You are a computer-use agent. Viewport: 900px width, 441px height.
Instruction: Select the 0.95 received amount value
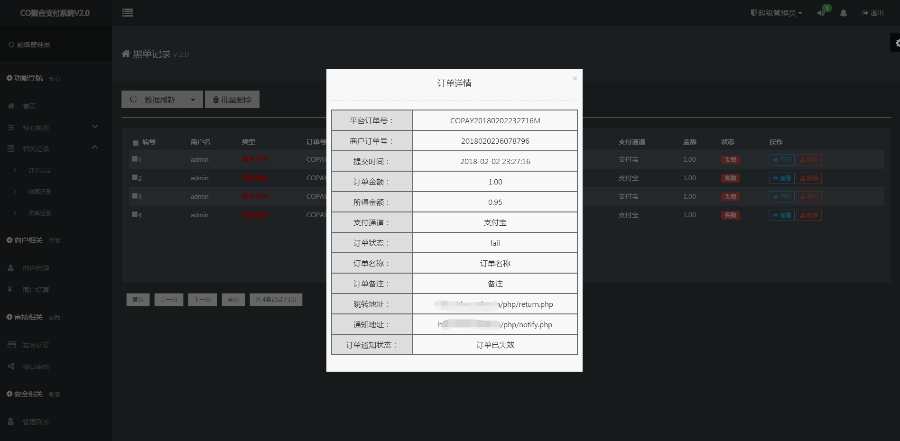coord(495,202)
